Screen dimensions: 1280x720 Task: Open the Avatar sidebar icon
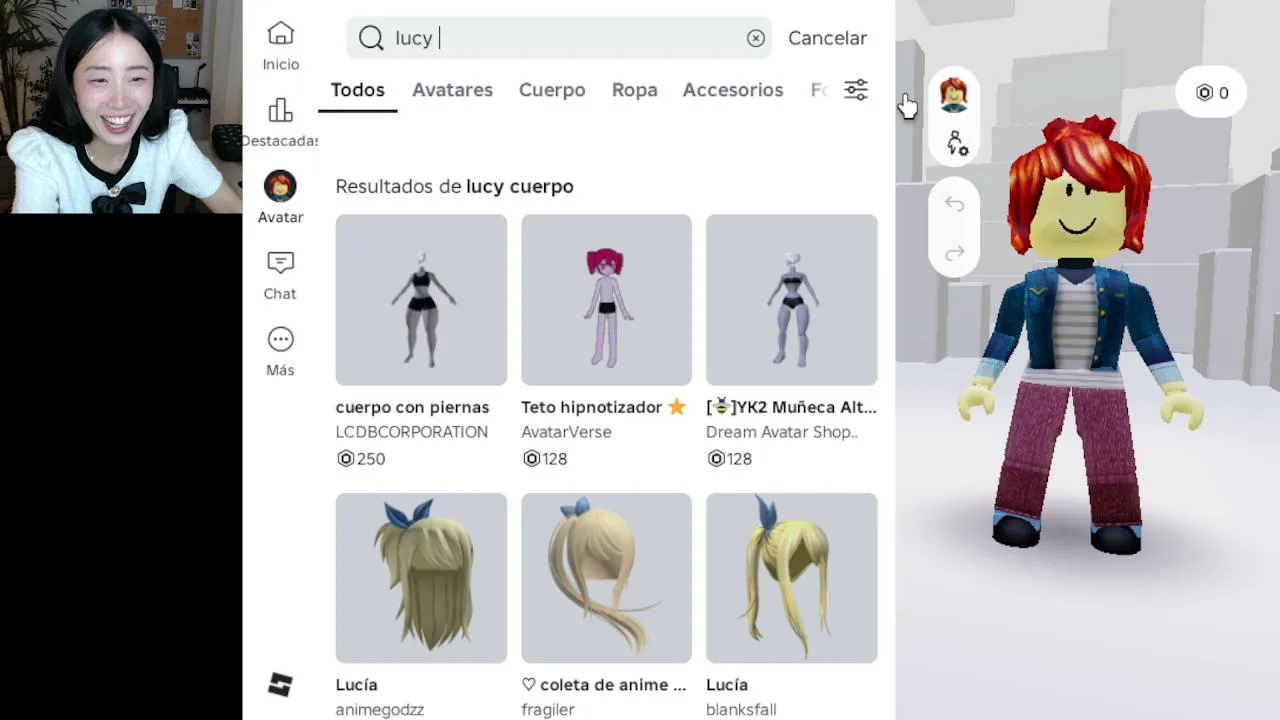pos(280,186)
